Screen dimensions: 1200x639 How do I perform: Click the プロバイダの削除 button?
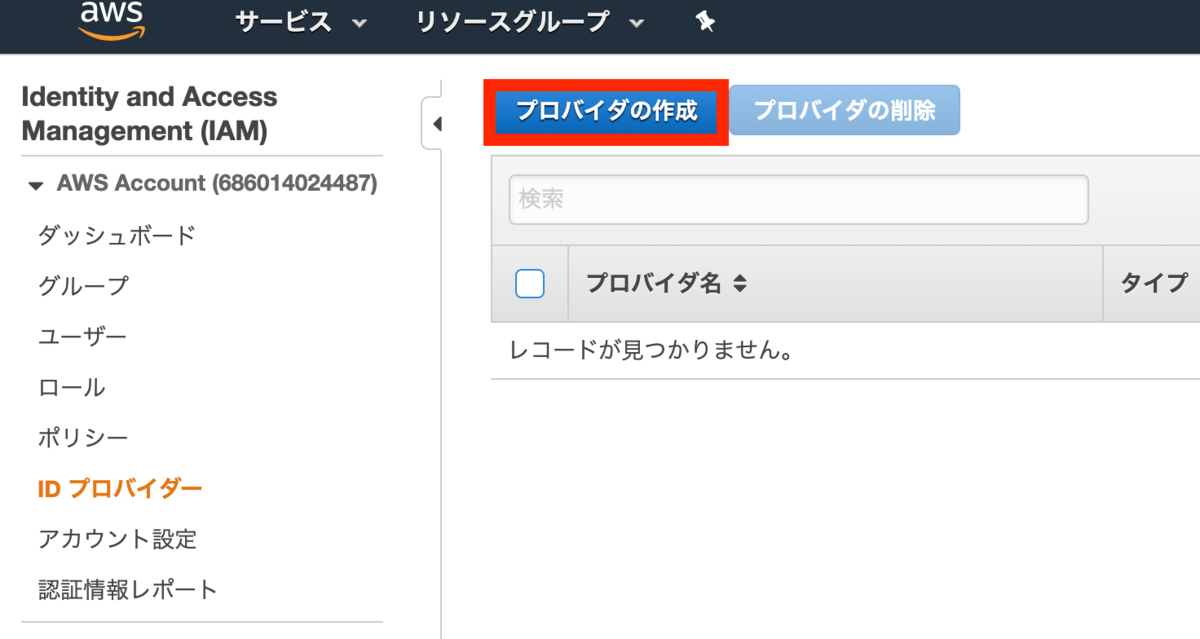[x=845, y=110]
